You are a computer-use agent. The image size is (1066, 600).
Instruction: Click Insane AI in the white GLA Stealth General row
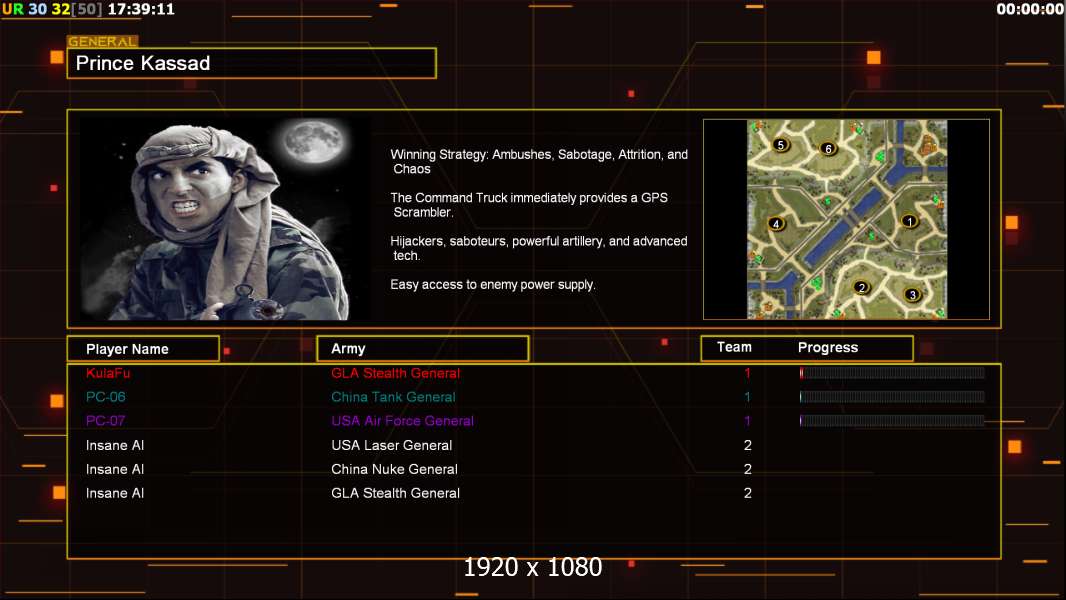pos(115,493)
